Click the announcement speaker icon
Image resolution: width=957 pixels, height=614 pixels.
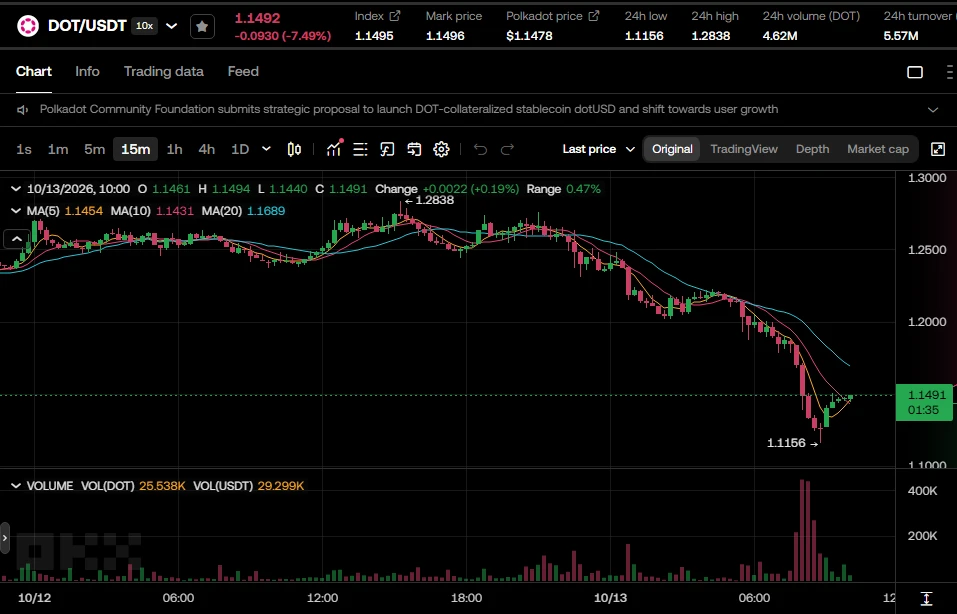coord(23,110)
